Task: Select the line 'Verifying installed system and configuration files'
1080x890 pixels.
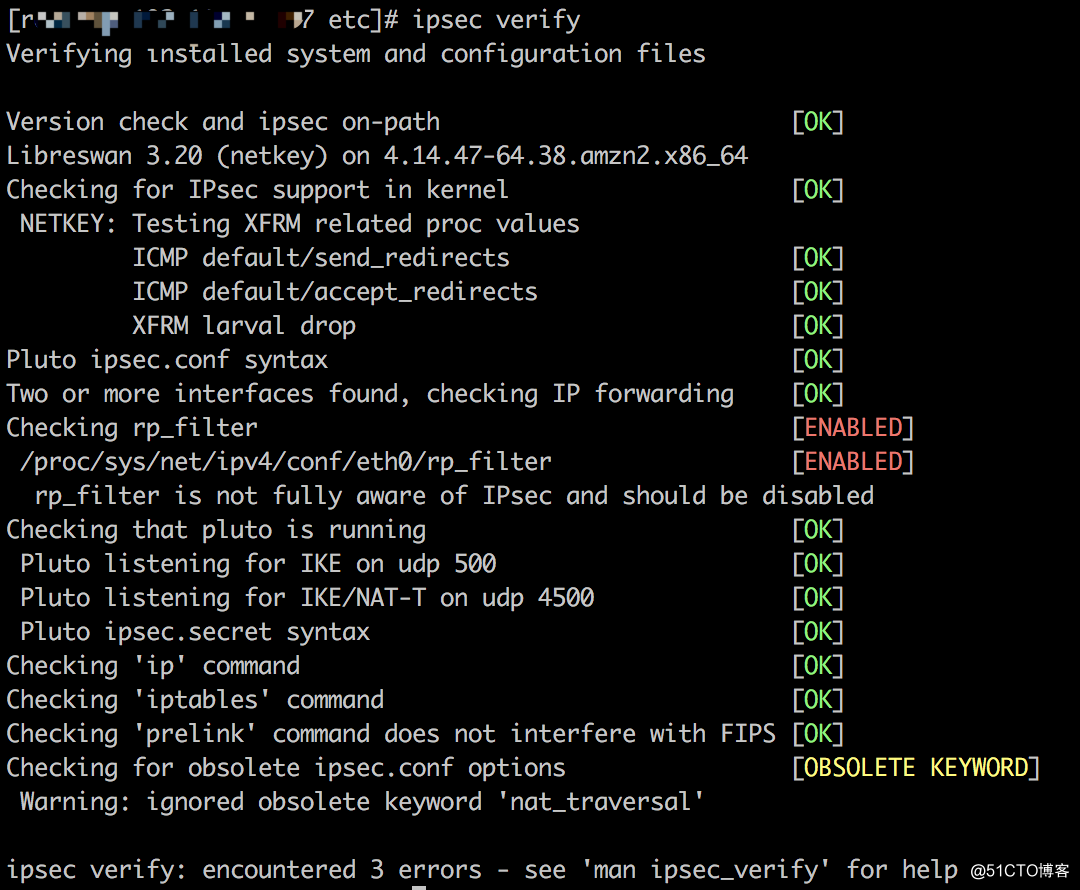Action: click(x=356, y=54)
